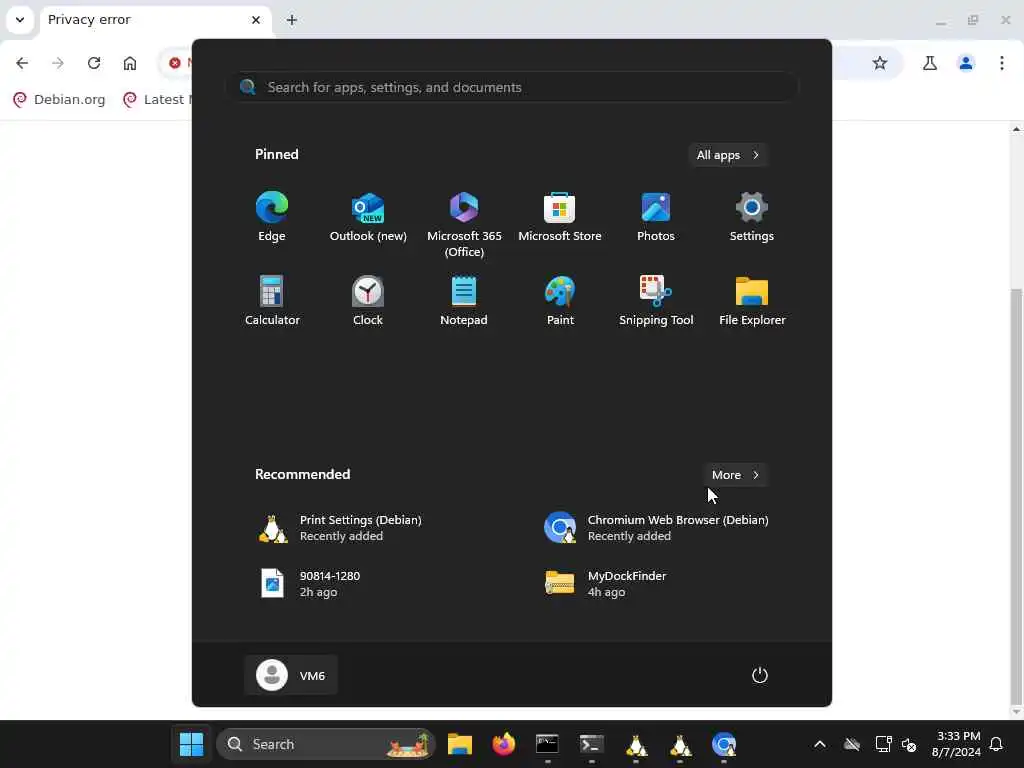1024x768 pixels.
Task: Open Notepad from pinned apps
Action: coord(464,301)
